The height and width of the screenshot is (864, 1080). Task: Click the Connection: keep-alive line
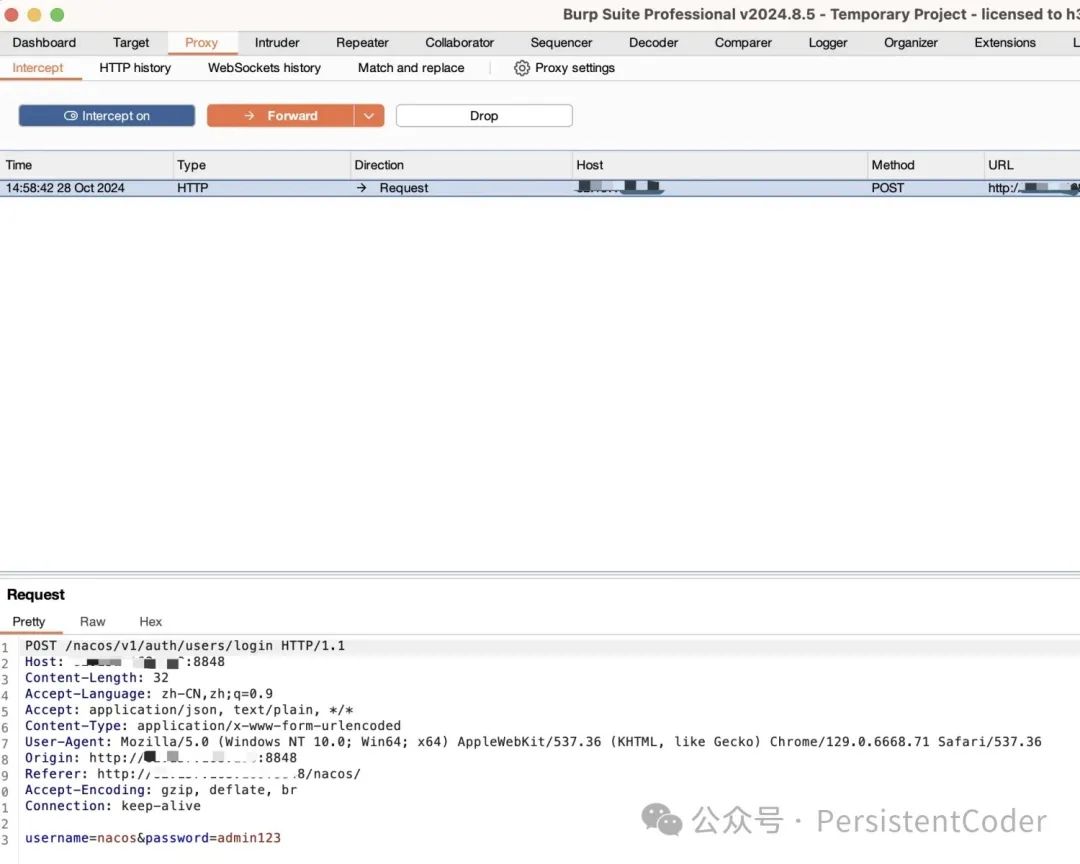pos(113,805)
